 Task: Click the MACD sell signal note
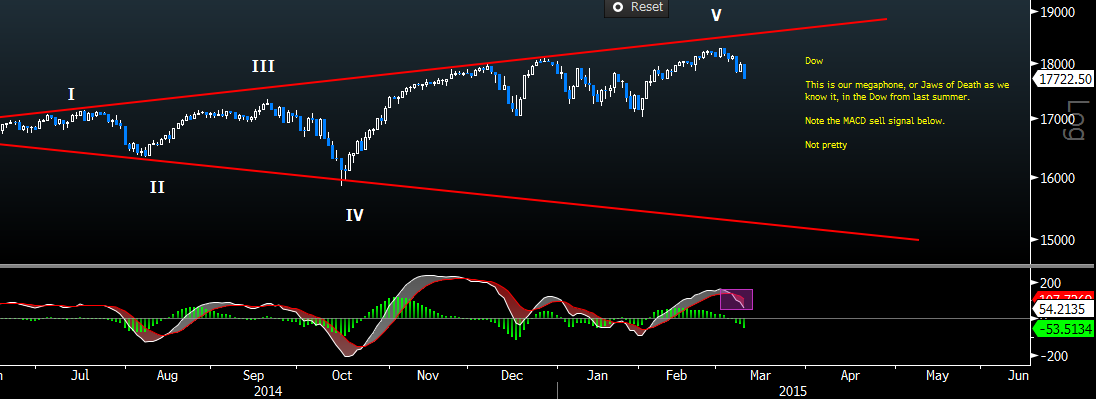[x=874, y=121]
